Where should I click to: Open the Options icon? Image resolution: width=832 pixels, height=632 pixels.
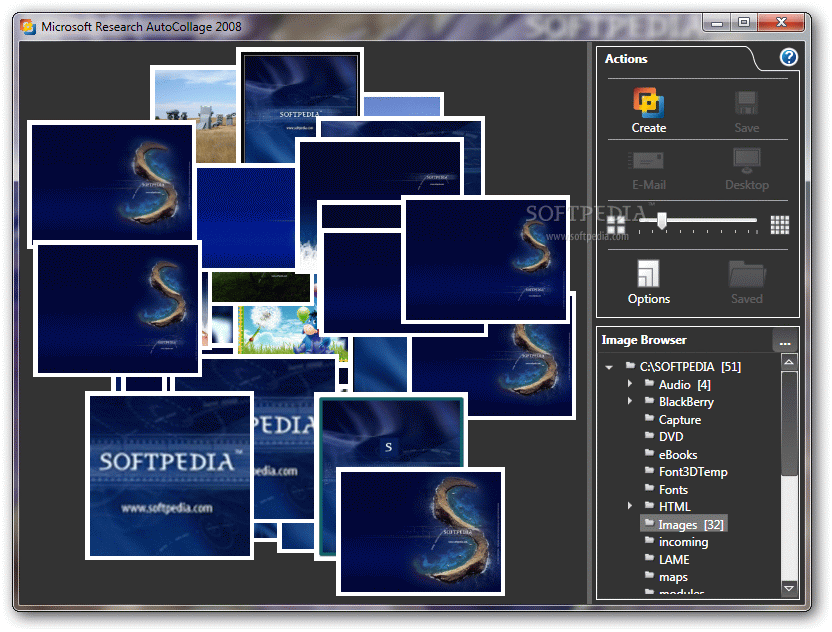[648, 273]
